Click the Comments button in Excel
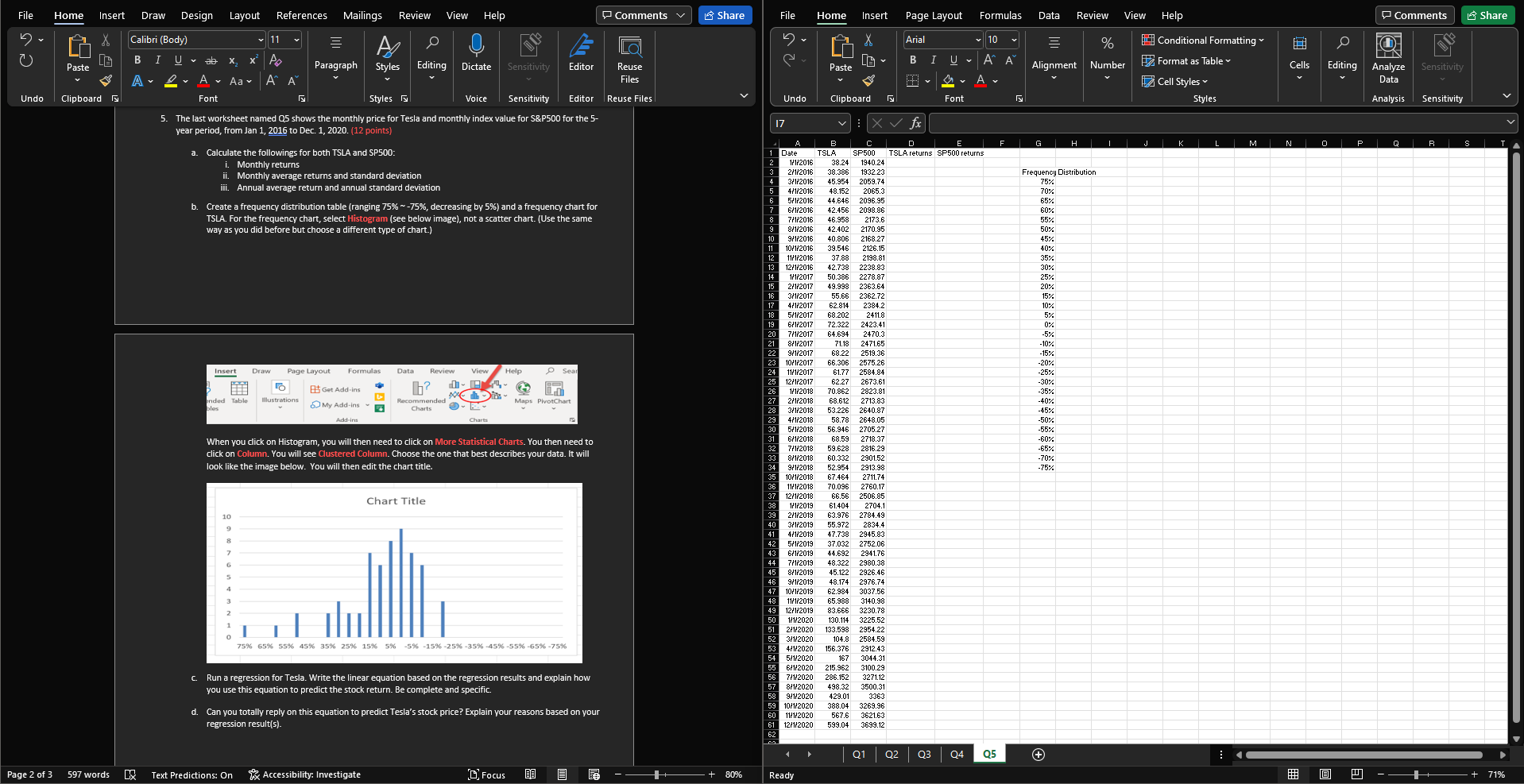1524x784 pixels. [1414, 15]
